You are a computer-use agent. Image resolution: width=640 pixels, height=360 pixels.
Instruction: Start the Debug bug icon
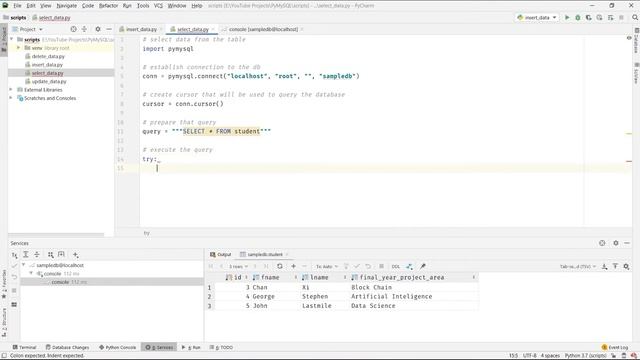[x=578, y=18]
